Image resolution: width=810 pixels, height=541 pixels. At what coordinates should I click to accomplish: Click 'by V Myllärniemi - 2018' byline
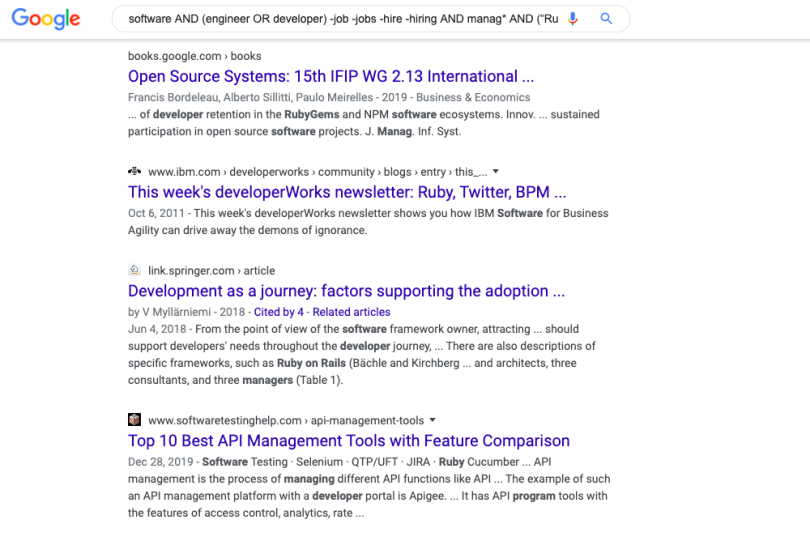(x=186, y=312)
